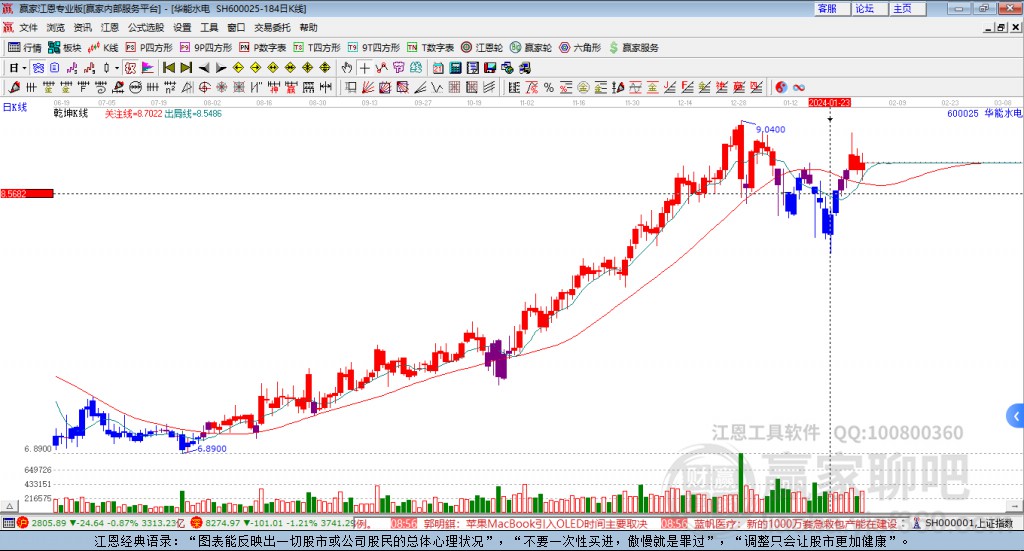Screen dimensions: 1024x551
Task: Open the 交易委托 menu
Action: 272,27
